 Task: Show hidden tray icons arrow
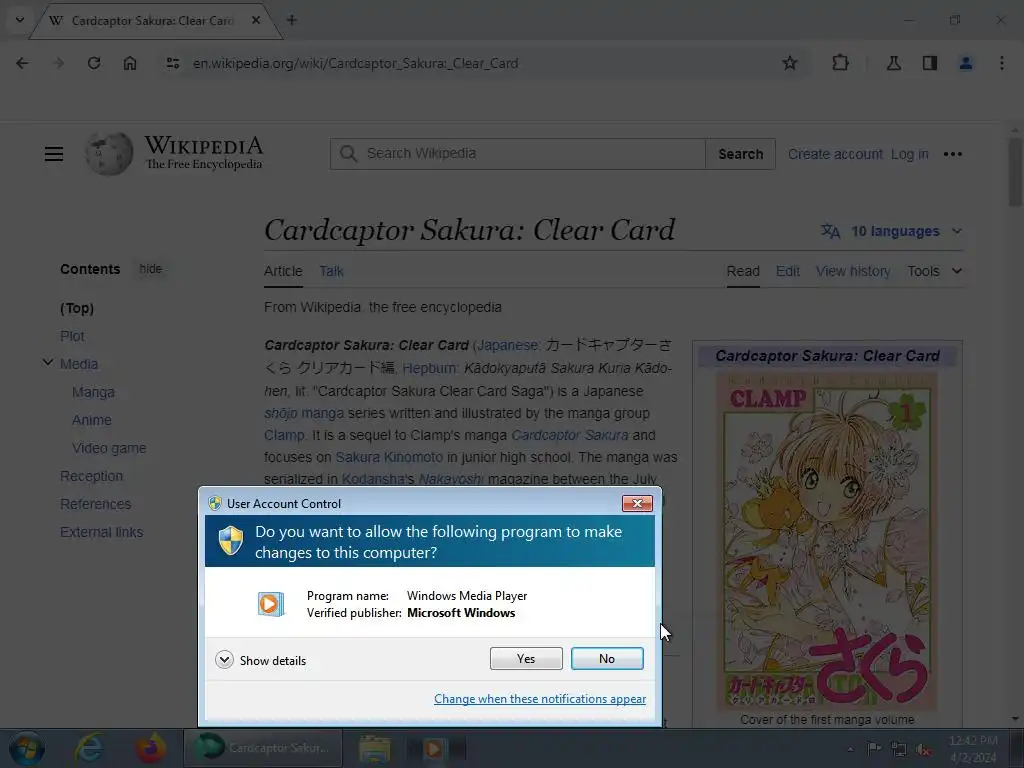point(850,749)
